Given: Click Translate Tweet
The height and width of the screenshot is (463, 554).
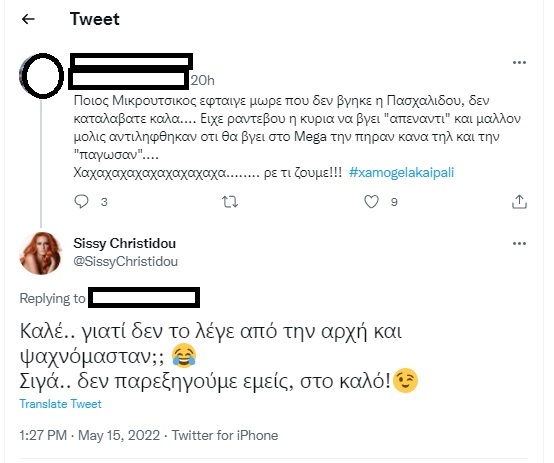Looking at the screenshot, I should [60, 404].
